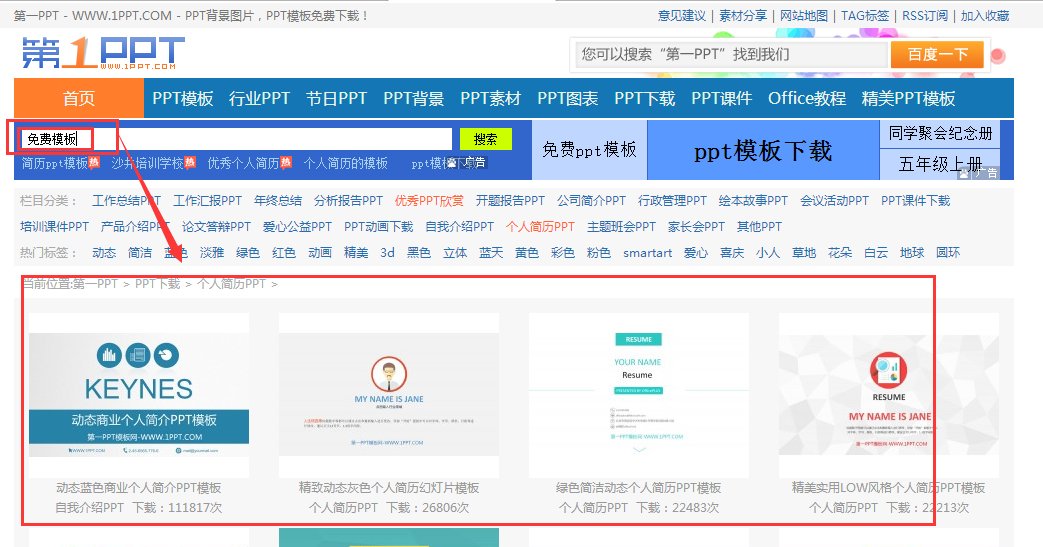Screen dimensions: 1043x547
Task: Select the 动态 hot tag
Action: click(104, 252)
